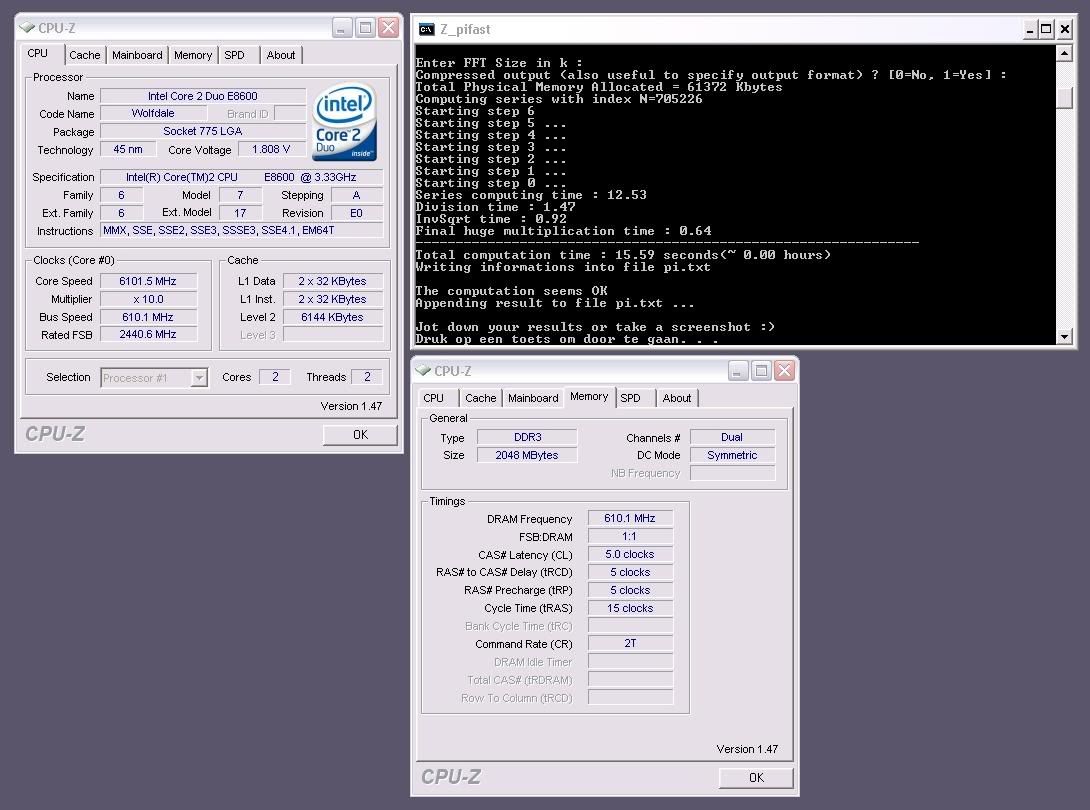Click the console scrollbar up arrow

coord(1064,53)
